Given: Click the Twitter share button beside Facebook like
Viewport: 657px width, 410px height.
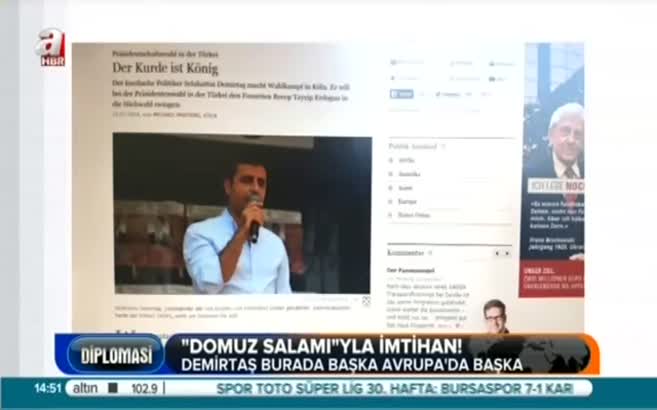Looking at the screenshot, I should pos(447,94).
